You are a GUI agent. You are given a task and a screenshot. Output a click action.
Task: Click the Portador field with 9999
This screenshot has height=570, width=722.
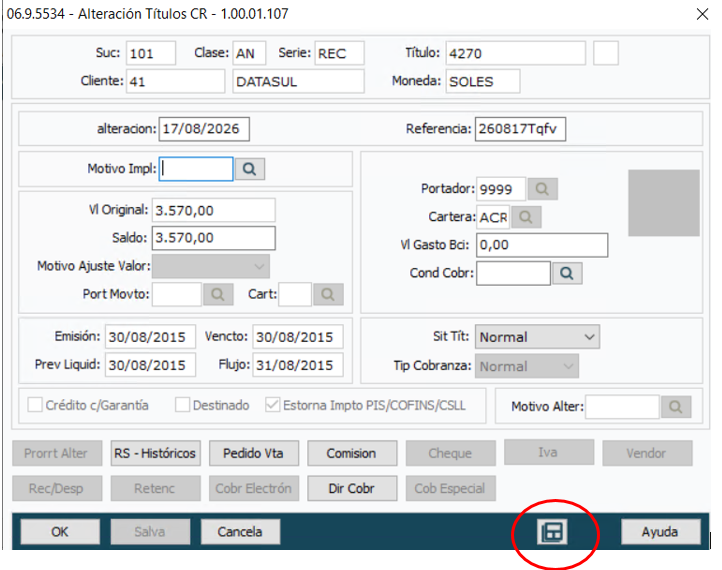coord(501,189)
